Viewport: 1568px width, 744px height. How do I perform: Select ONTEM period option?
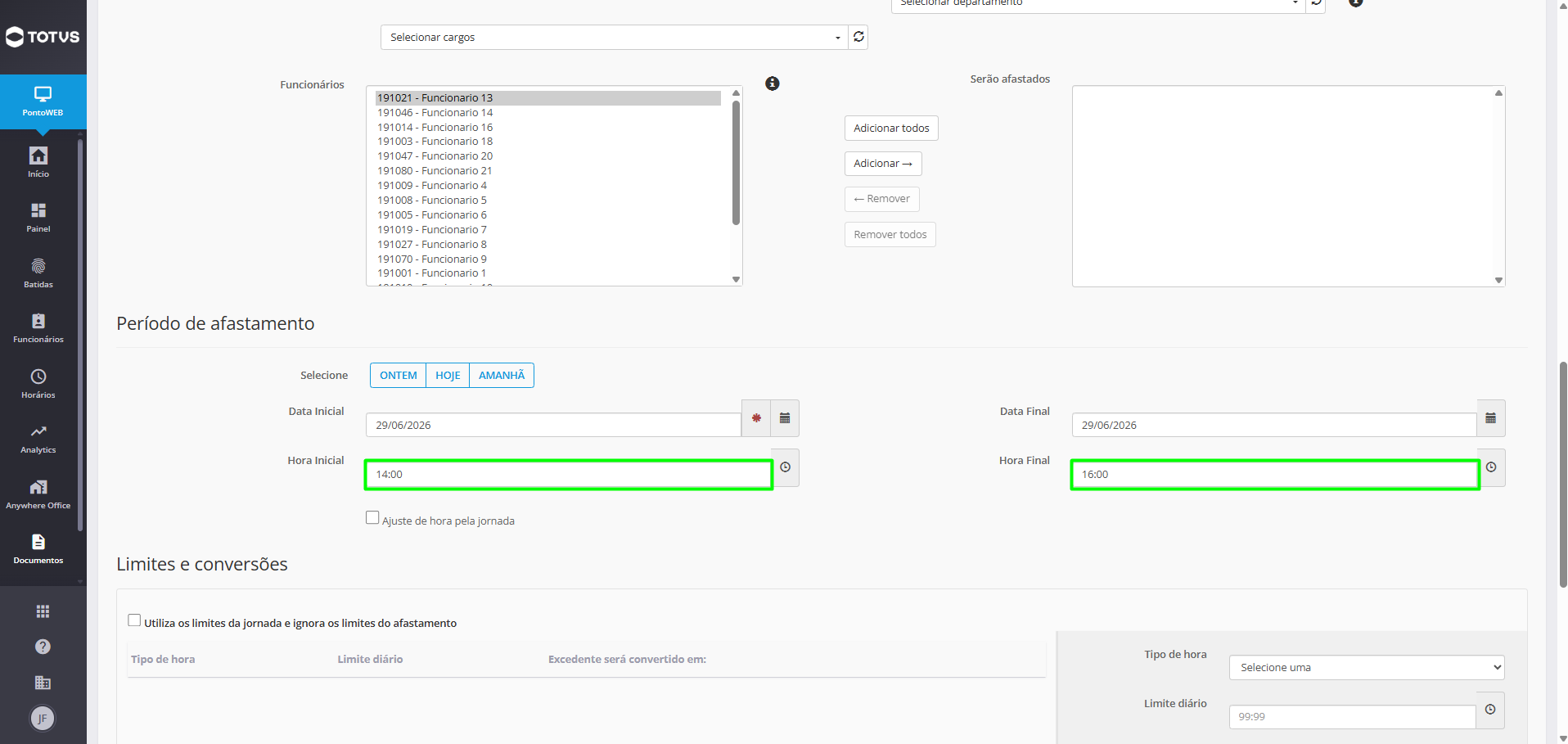pyautogui.click(x=399, y=375)
